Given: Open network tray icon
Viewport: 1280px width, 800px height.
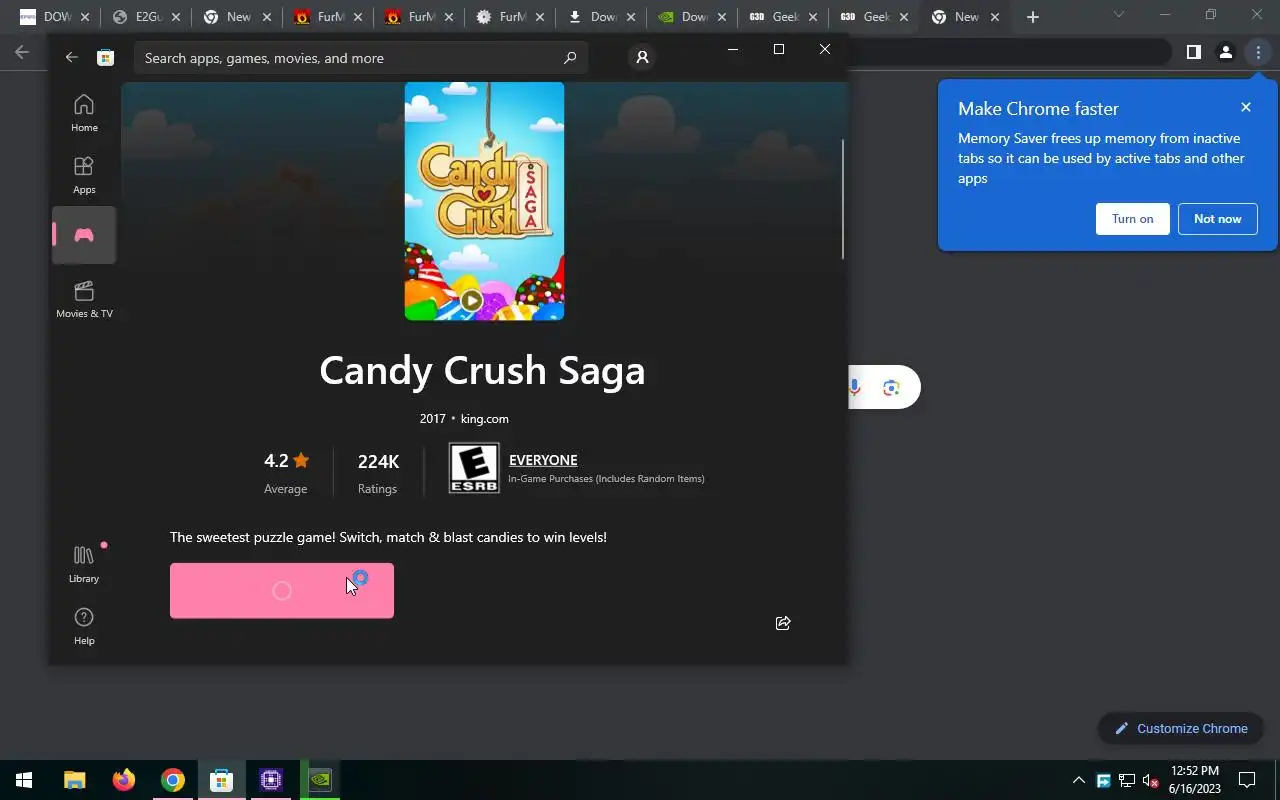Looking at the screenshot, I should pyautogui.click(x=1127, y=780).
